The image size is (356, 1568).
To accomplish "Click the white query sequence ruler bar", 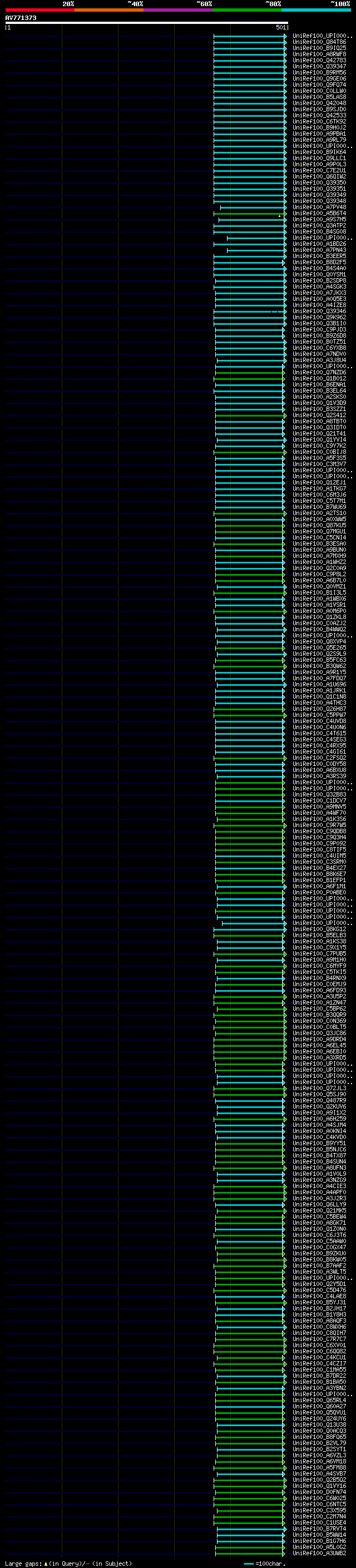I will 147,22.
